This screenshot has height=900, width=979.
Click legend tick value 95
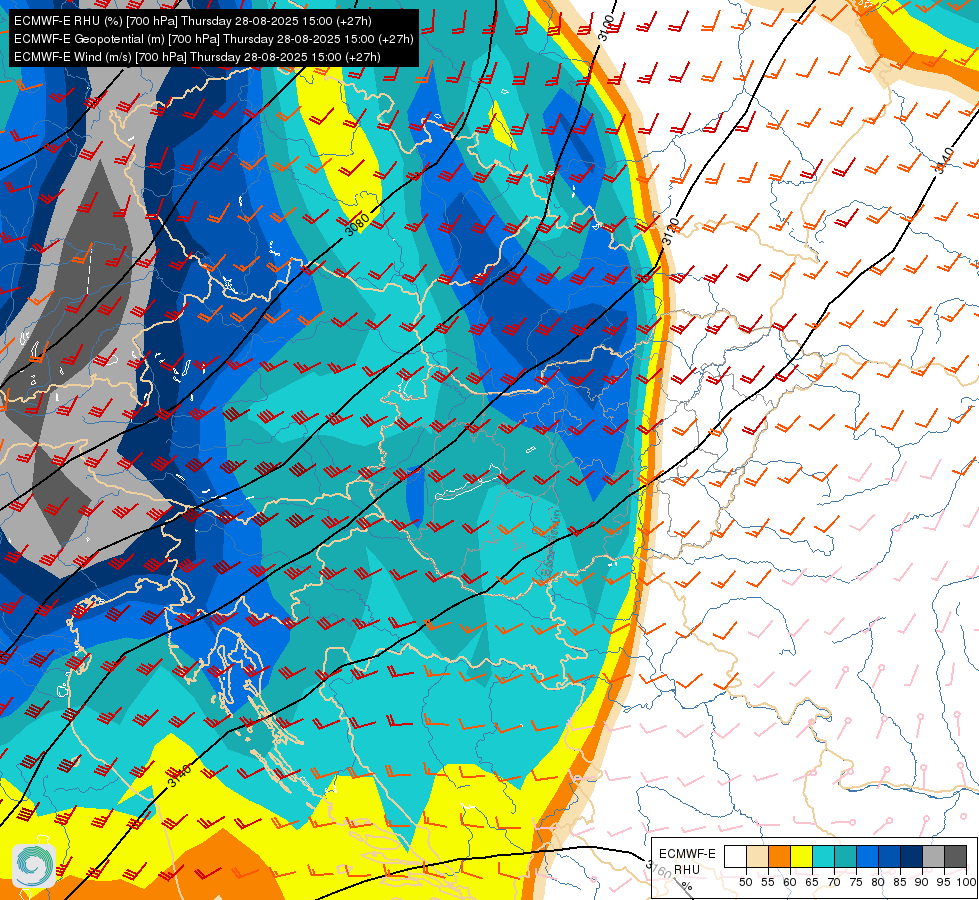coord(943,882)
